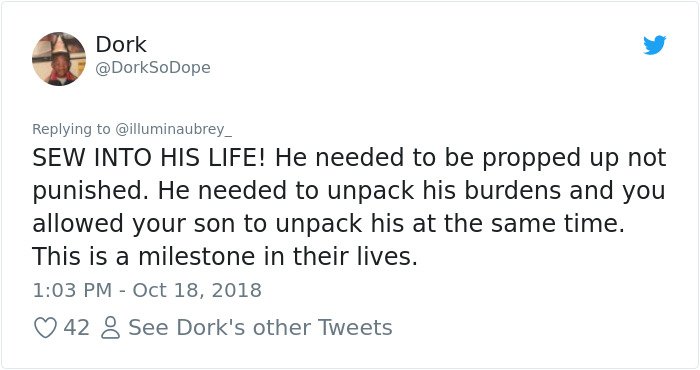
Task: Click the 42 likes count
Action: (x=76, y=328)
